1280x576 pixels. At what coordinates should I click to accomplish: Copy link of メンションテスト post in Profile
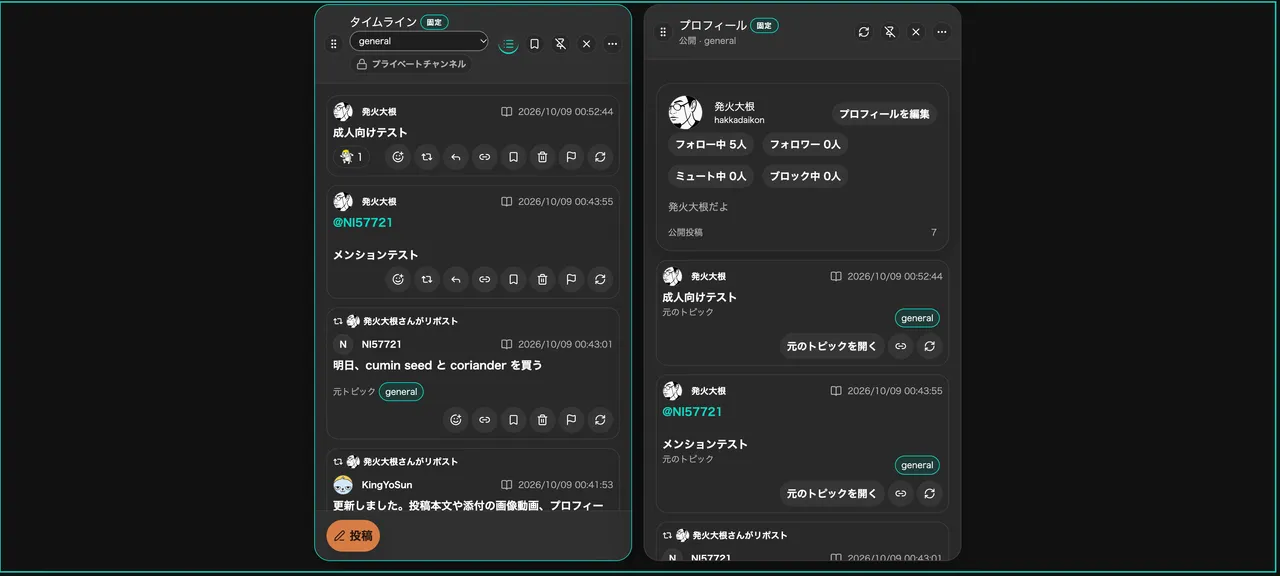(901, 493)
